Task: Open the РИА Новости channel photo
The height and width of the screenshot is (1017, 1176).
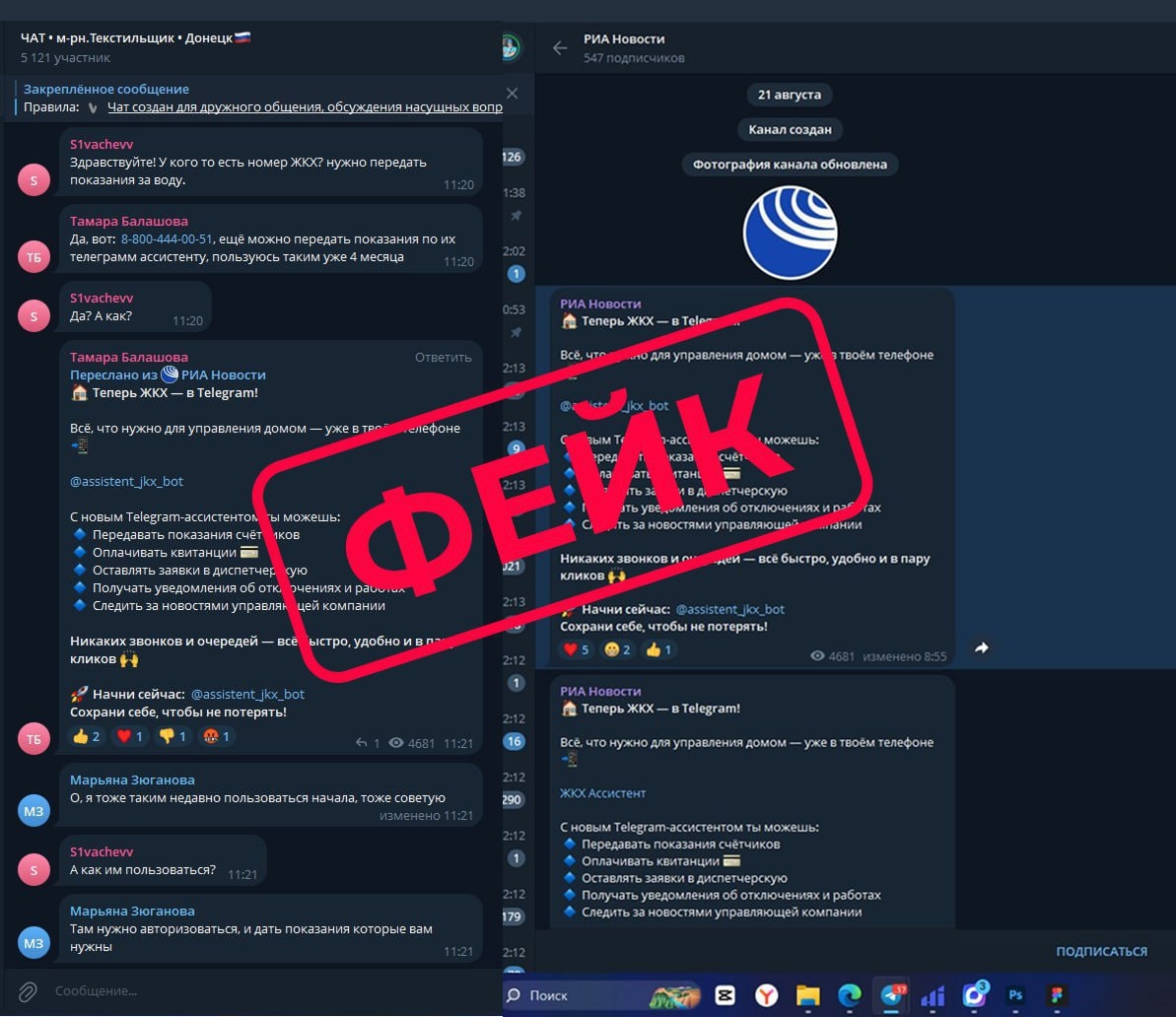Action: [x=790, y=233]
